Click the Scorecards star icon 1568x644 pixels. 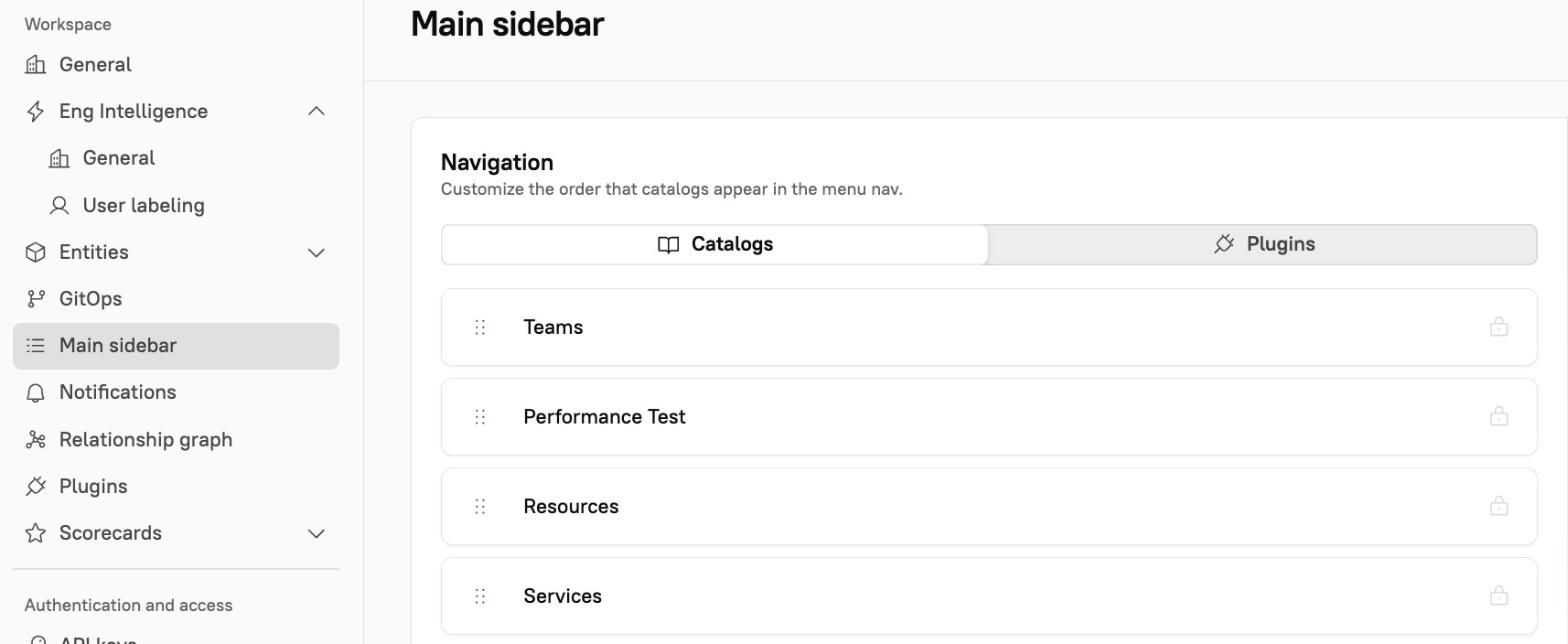(x=36, y=533)
